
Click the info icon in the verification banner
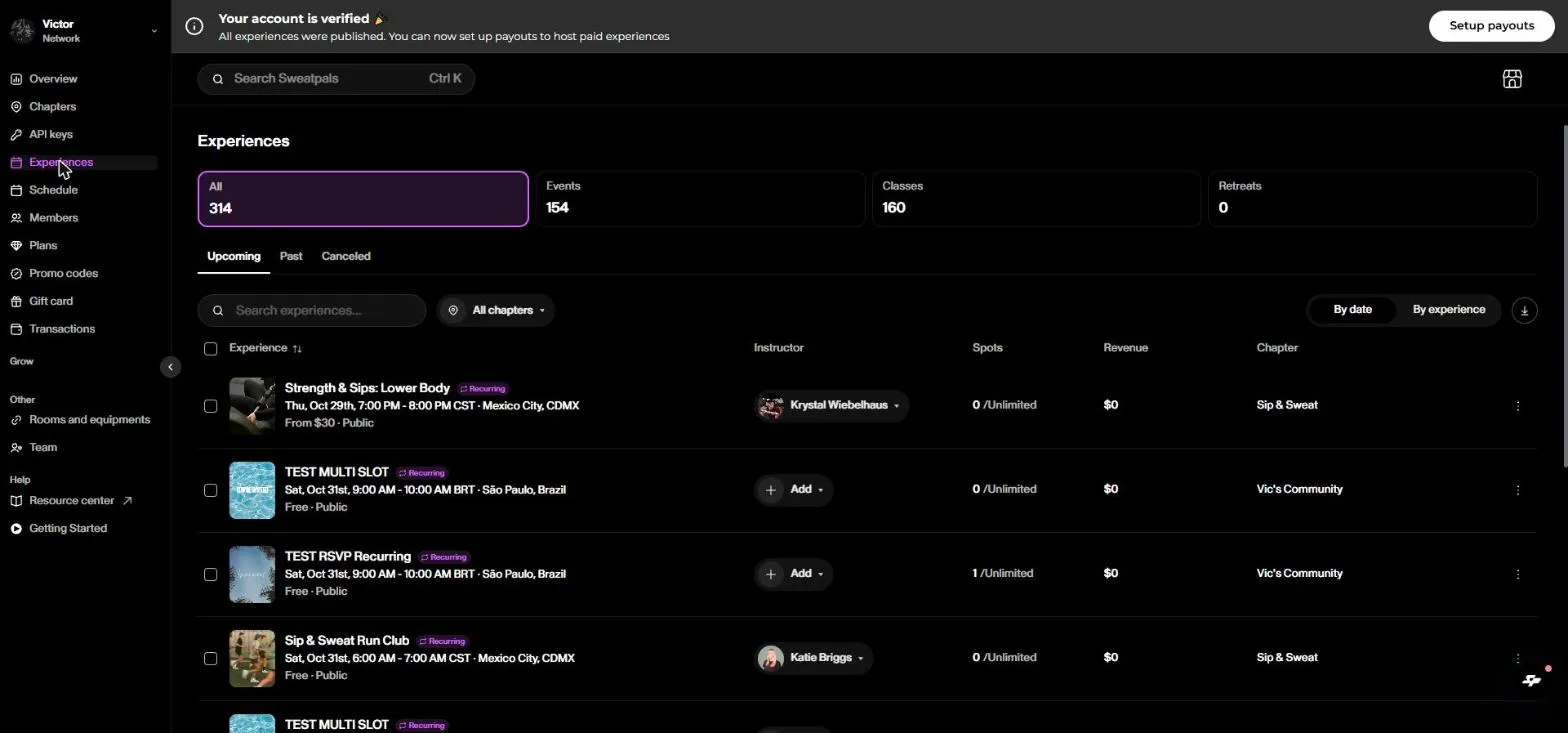[x=195, y=26]
